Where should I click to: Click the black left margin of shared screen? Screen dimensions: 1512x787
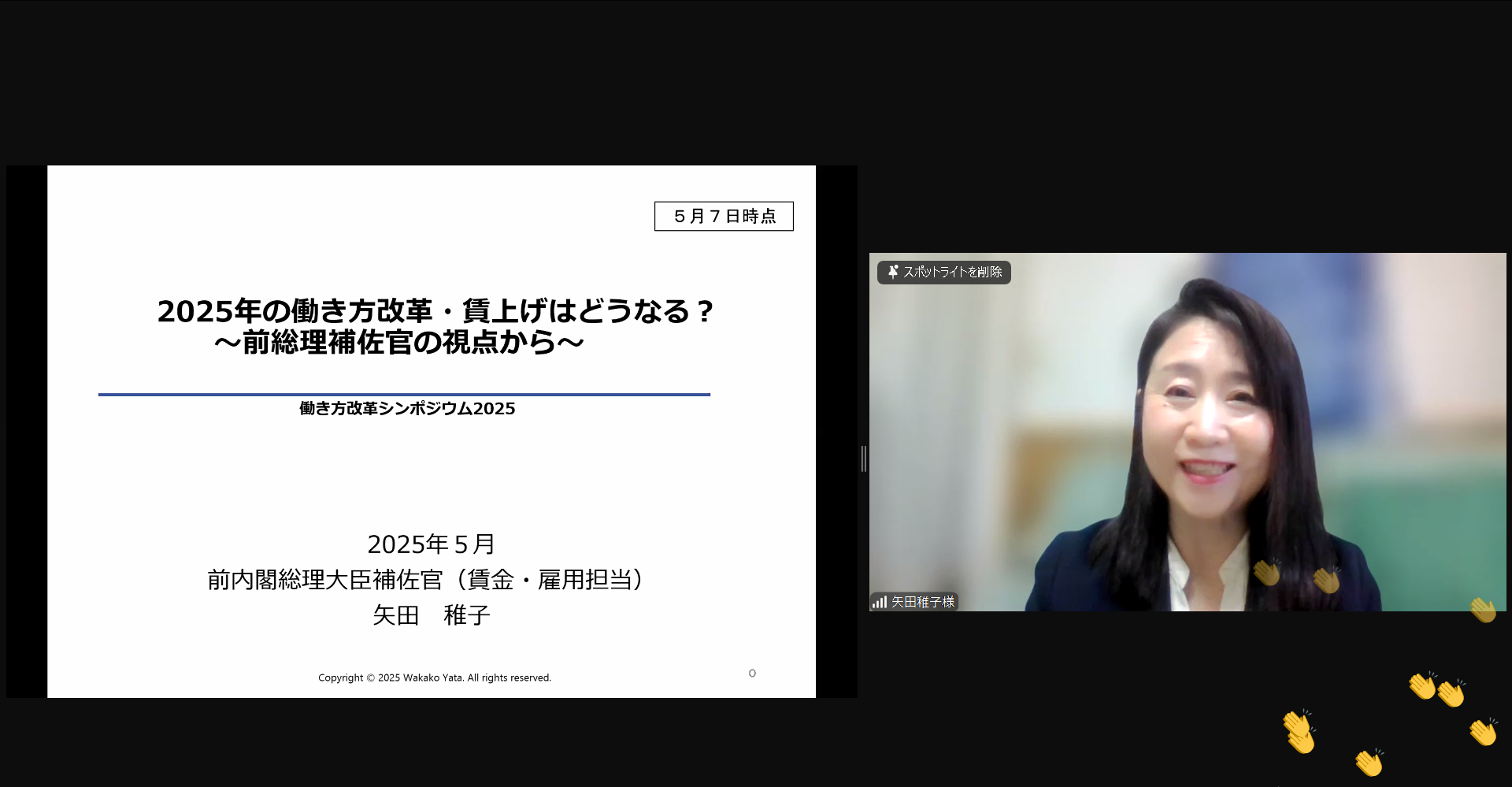(x=27, y=431)
